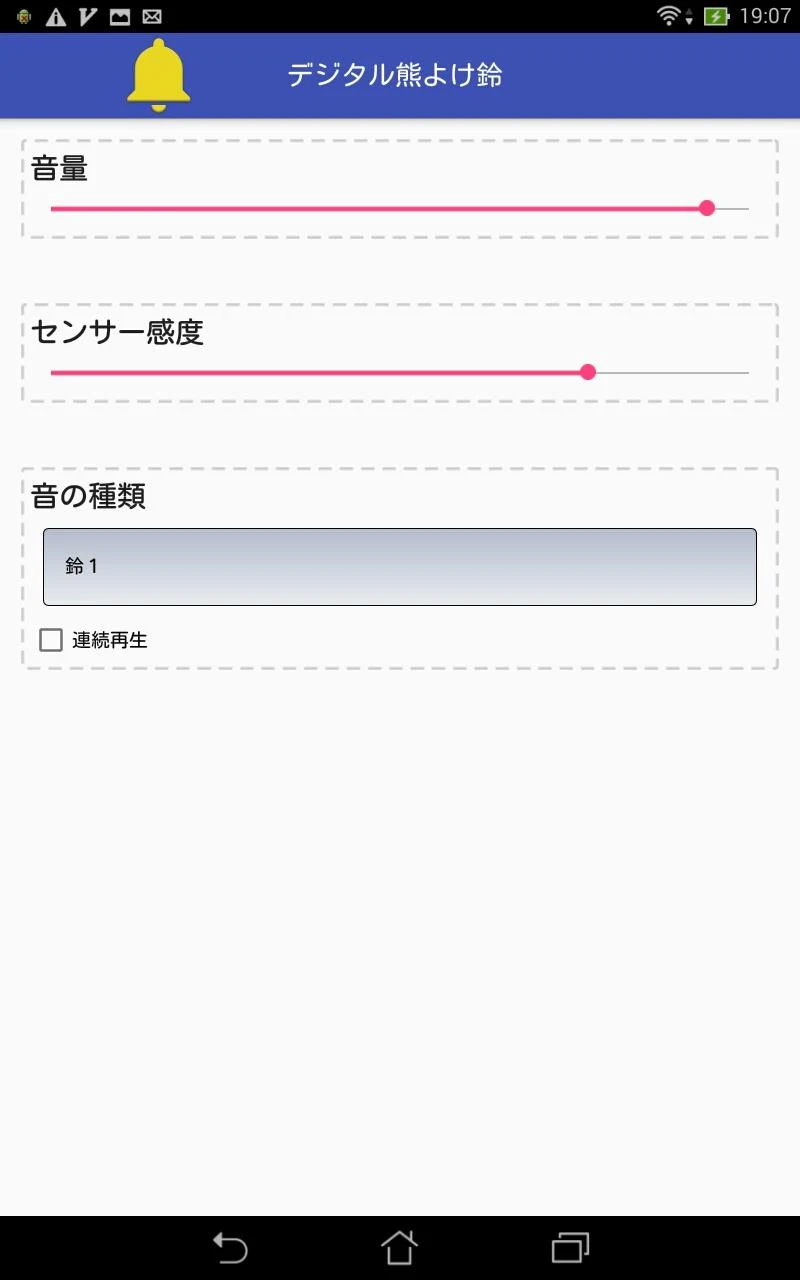
Task: Open the 鈴 1 sound type dropdown
Action: (400, 567)
